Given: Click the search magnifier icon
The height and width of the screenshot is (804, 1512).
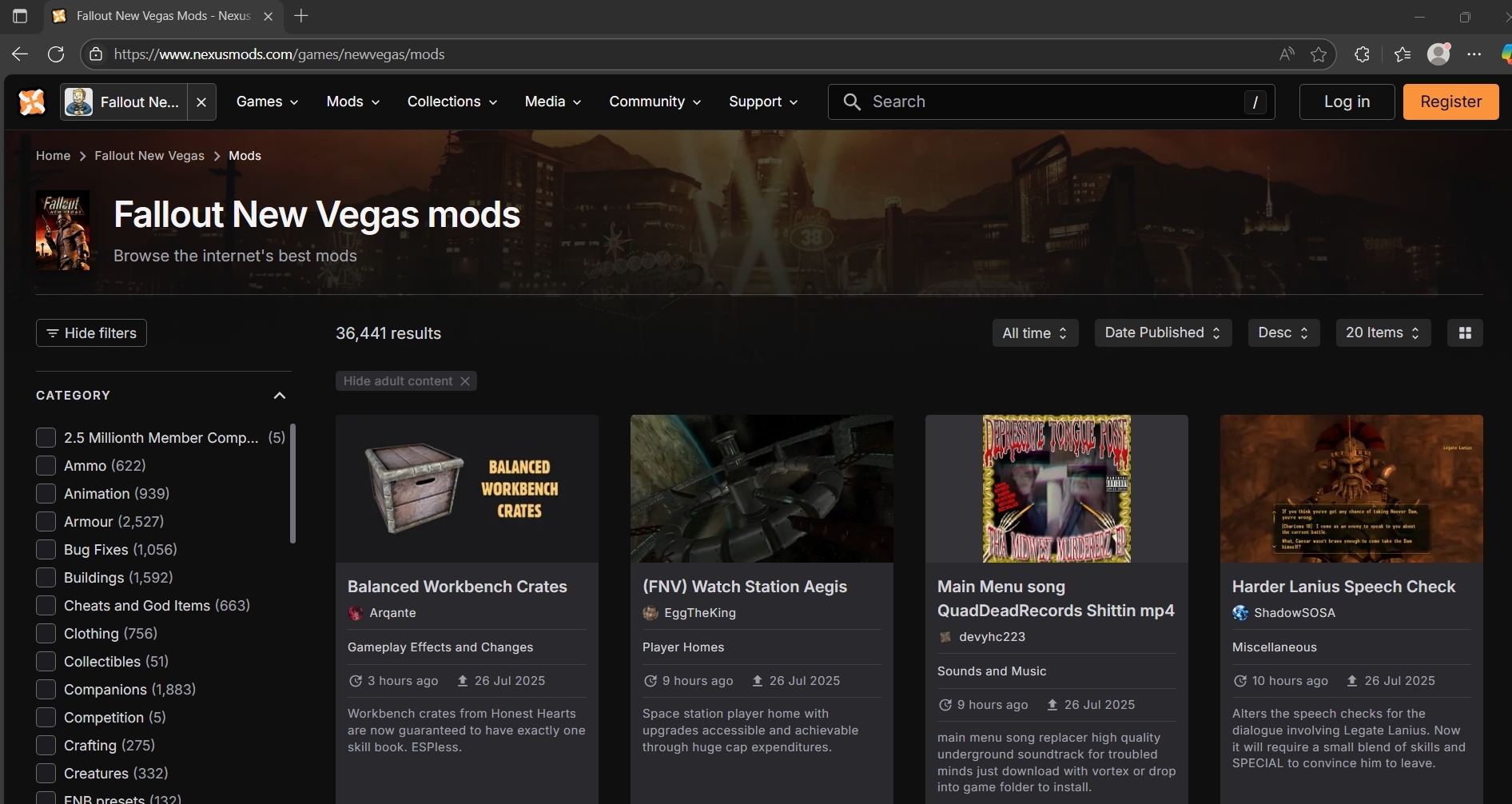Looking at the screenshot, I should (x=852, y=102).
